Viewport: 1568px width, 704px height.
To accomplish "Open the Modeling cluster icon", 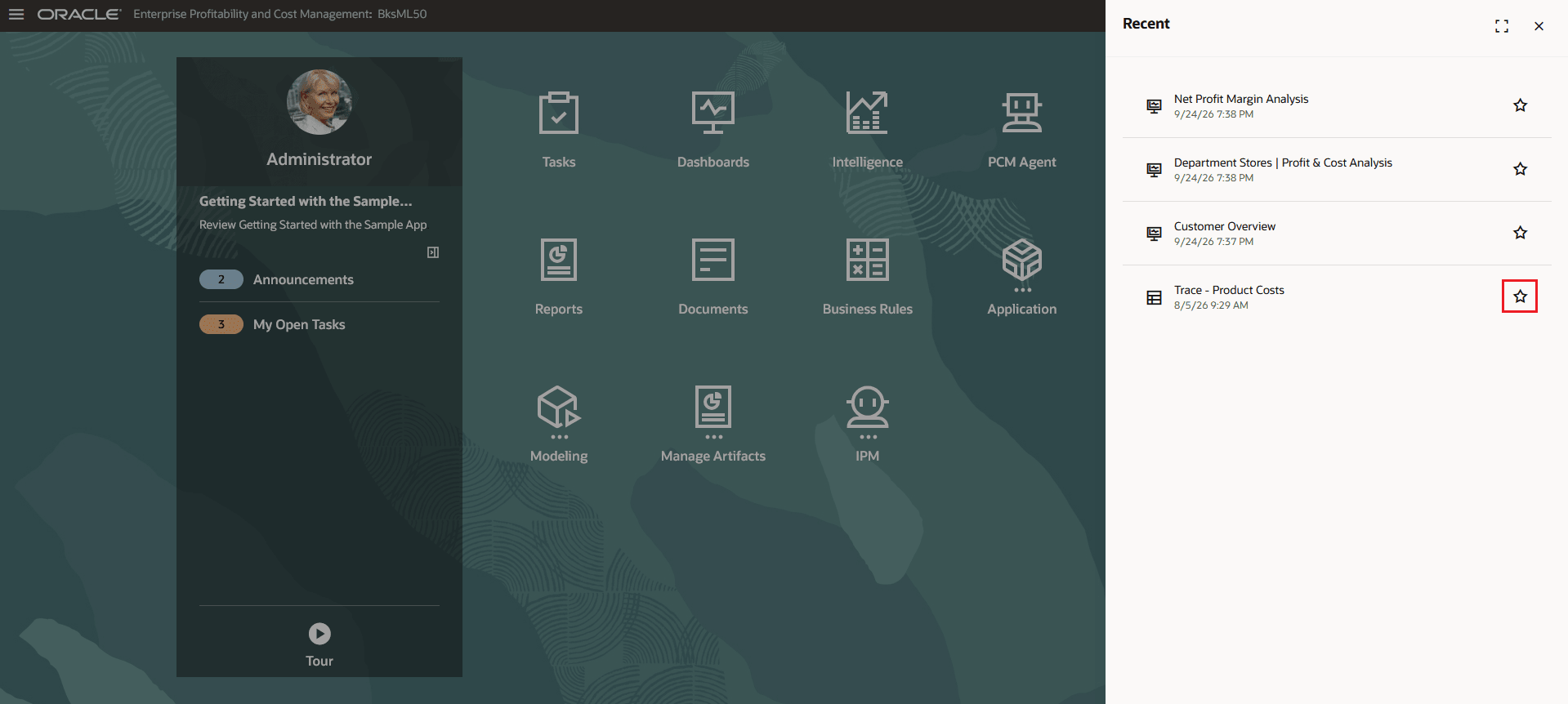I will coord(559,412).
